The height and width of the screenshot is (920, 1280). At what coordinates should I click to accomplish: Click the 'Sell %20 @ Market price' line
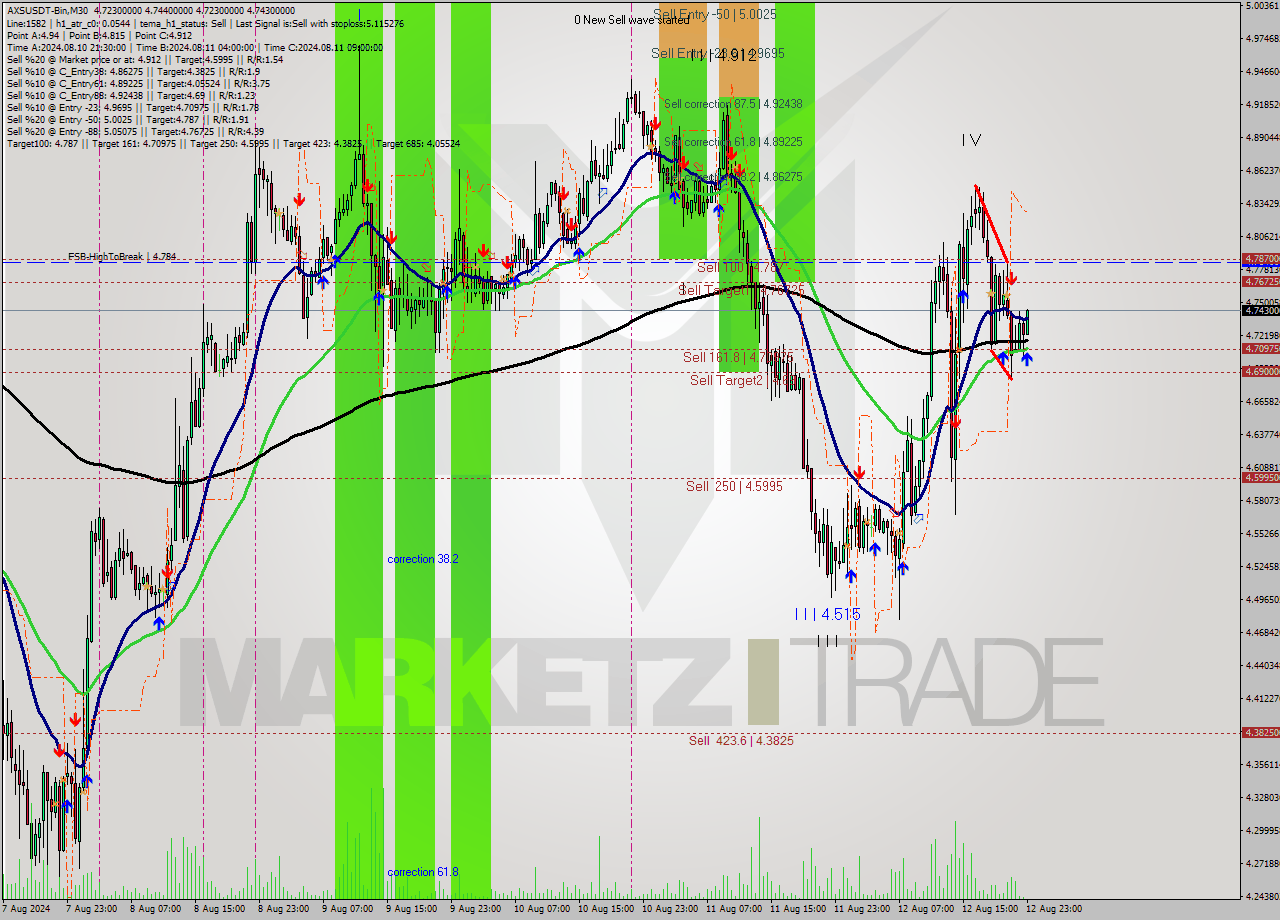tap(145, 60)
